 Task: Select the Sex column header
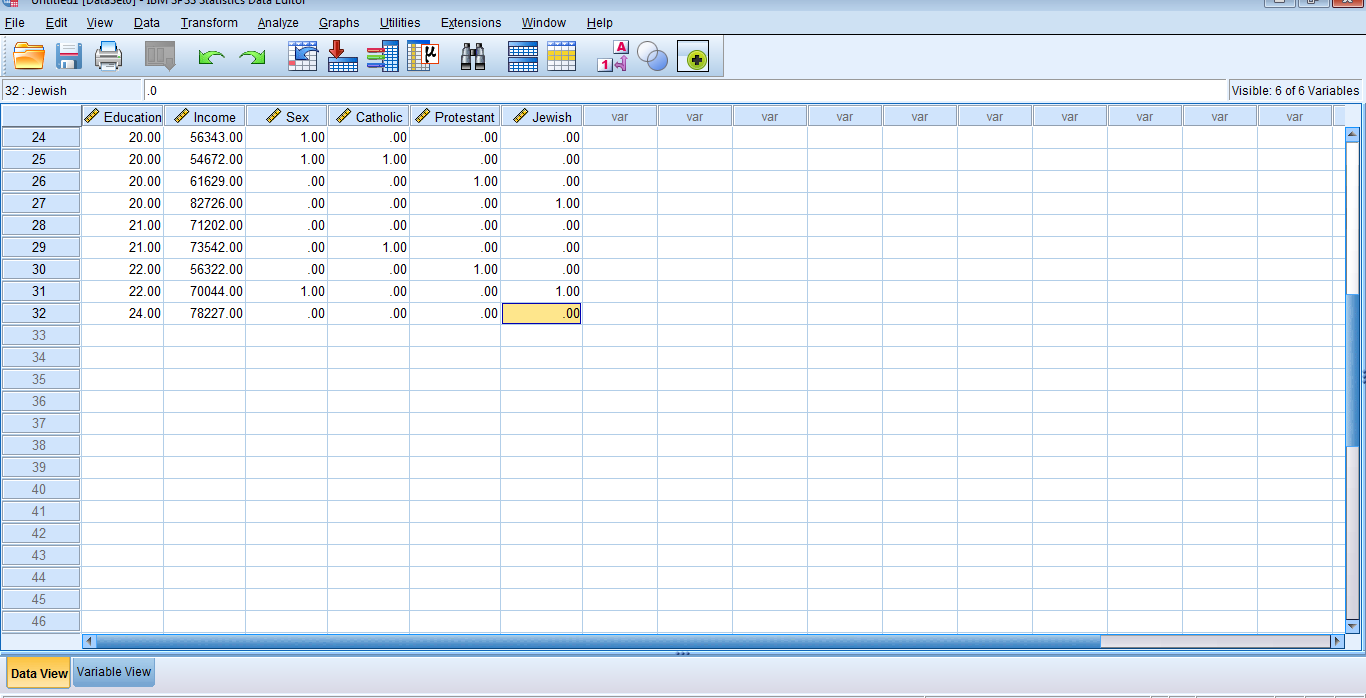point(286,116)
